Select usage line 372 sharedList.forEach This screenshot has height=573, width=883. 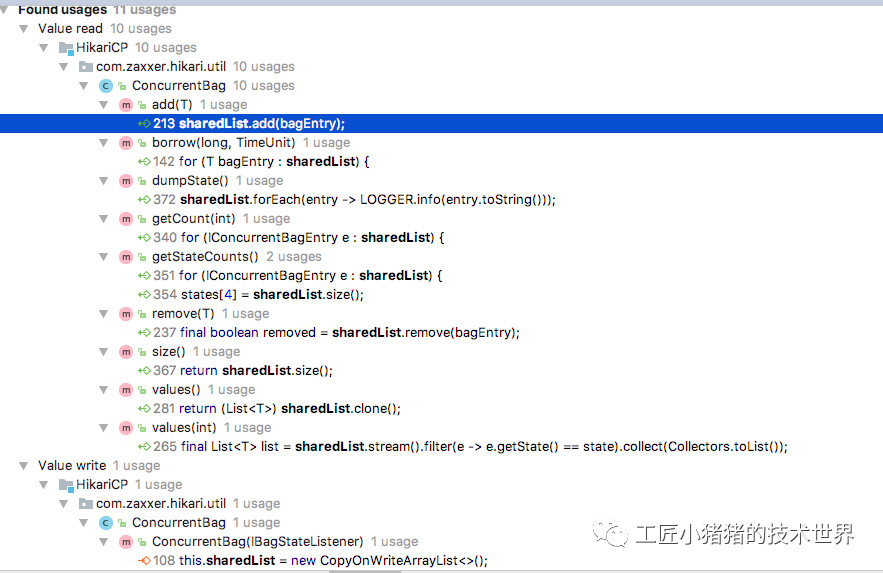354,200
